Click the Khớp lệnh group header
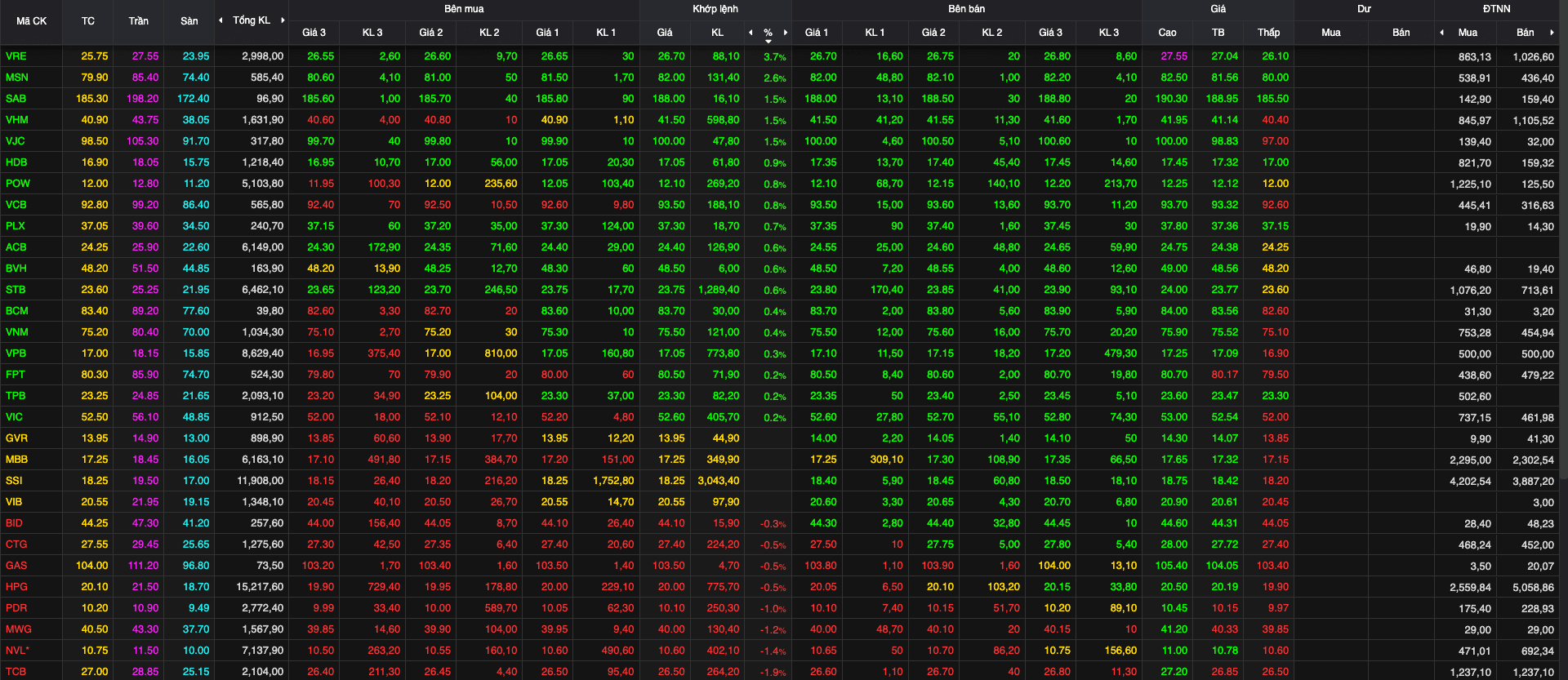Screen dimensions: 1568x680 click(715, 9)
